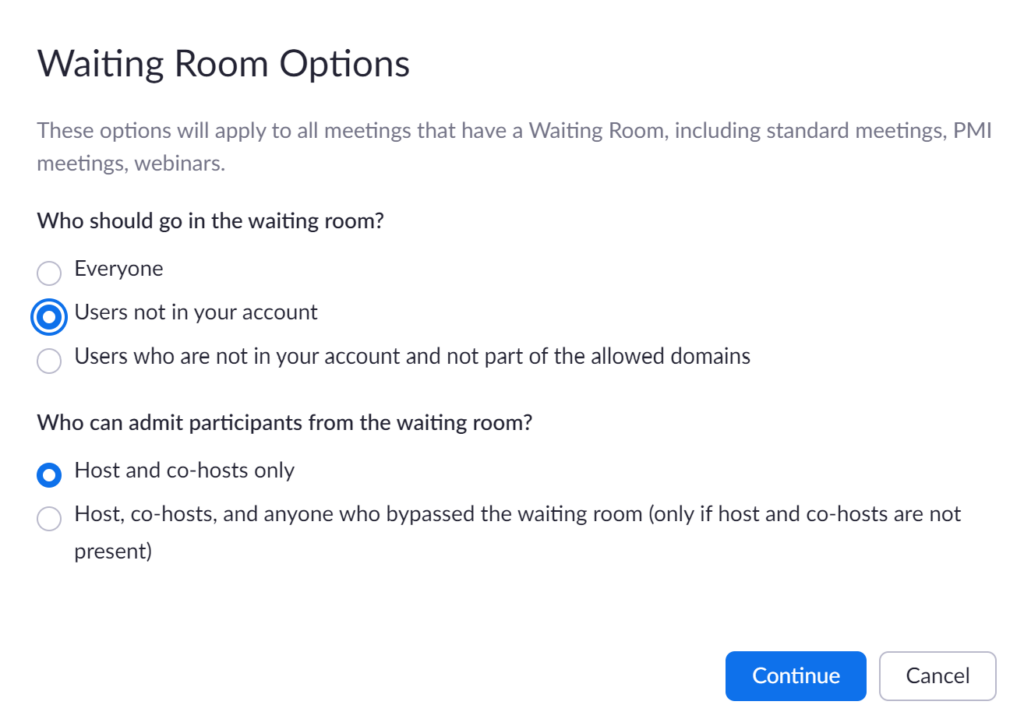
Task: Click the "Host and co-hosts only" label text
Action: click(184, 470)
